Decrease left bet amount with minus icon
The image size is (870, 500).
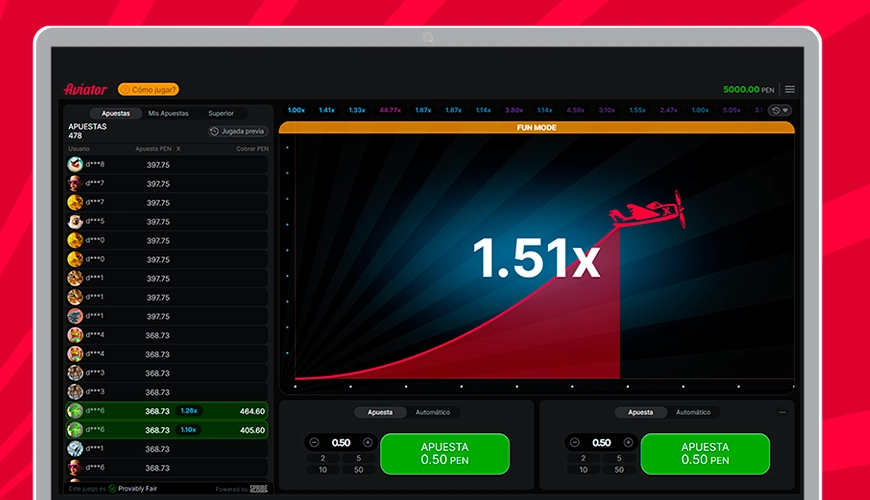tap(314, 442)
